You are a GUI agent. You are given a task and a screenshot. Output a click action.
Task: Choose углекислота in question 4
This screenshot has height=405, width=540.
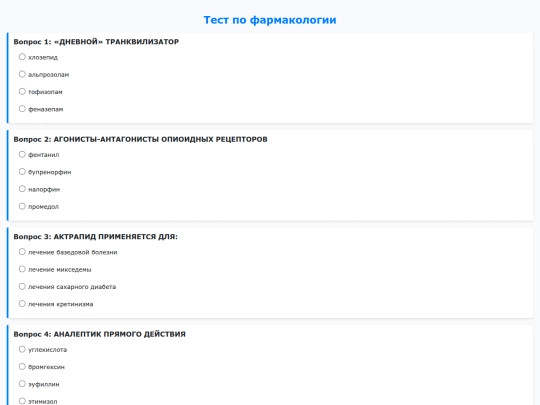pyautogui.click(x=22, y=349)
